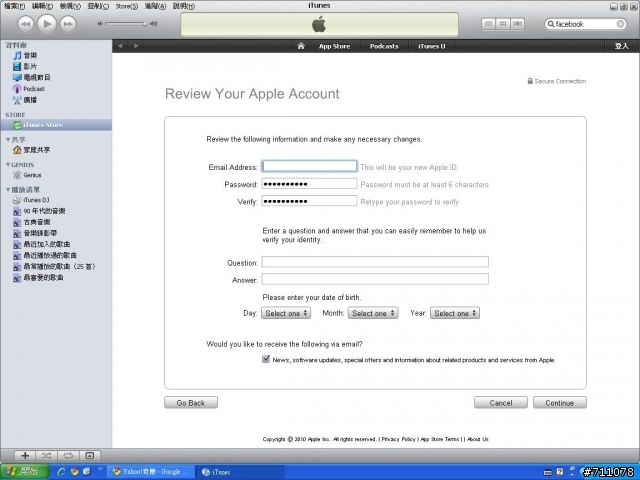The width and height of the screenshot is (640, 480).
Task: Collapse the 播放清單 sidebar section
Action: (8, 189)
